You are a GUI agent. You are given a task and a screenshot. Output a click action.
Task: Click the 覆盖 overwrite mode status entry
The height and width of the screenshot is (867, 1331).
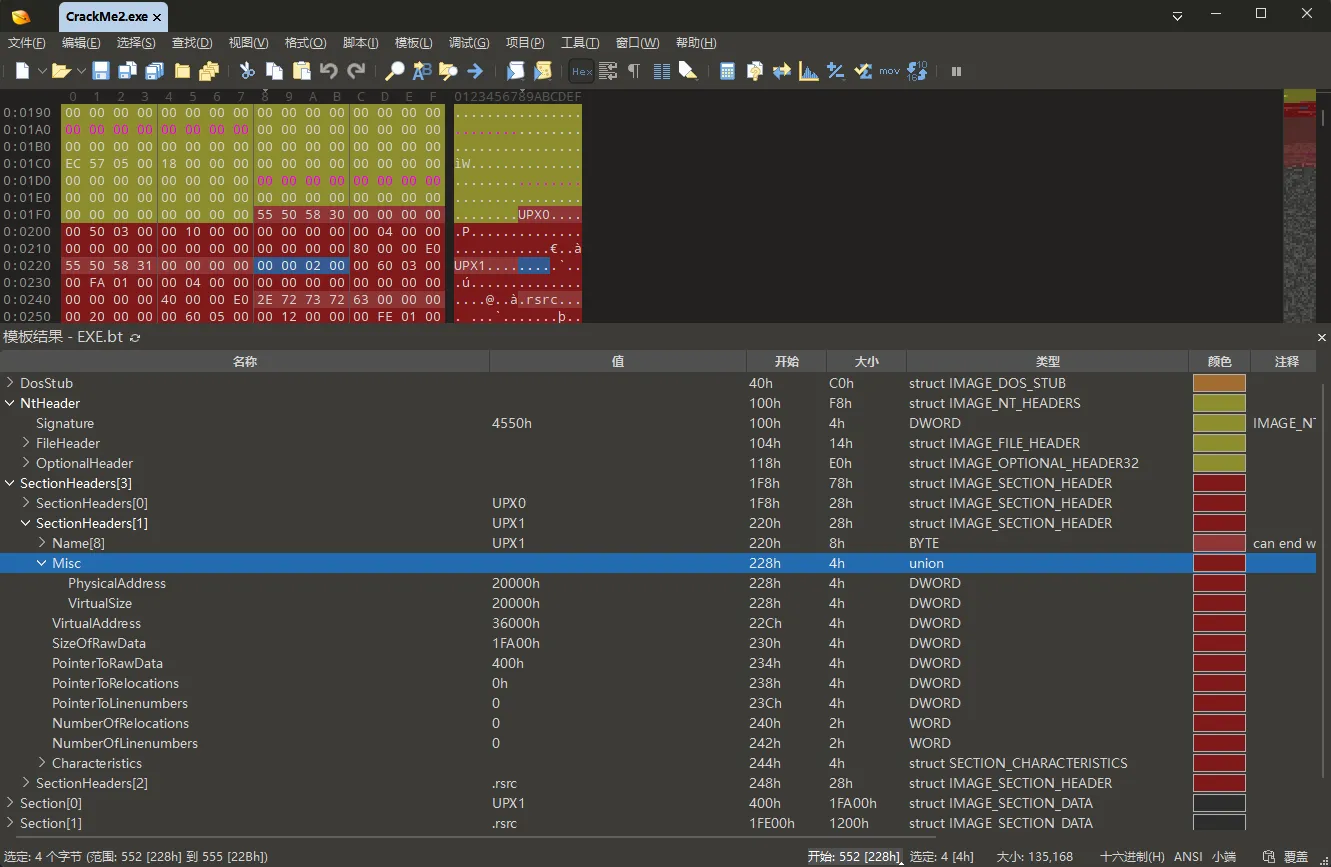[x=1296, y=857]
